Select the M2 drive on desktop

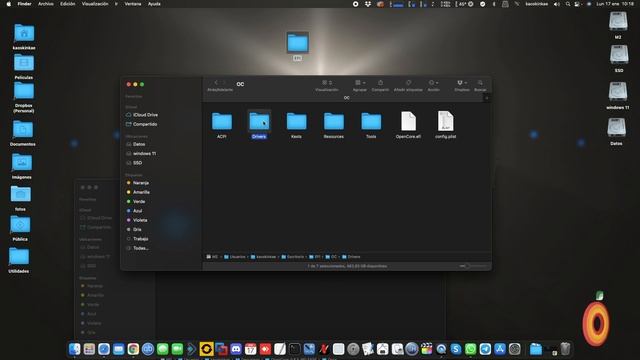(618, 22)
